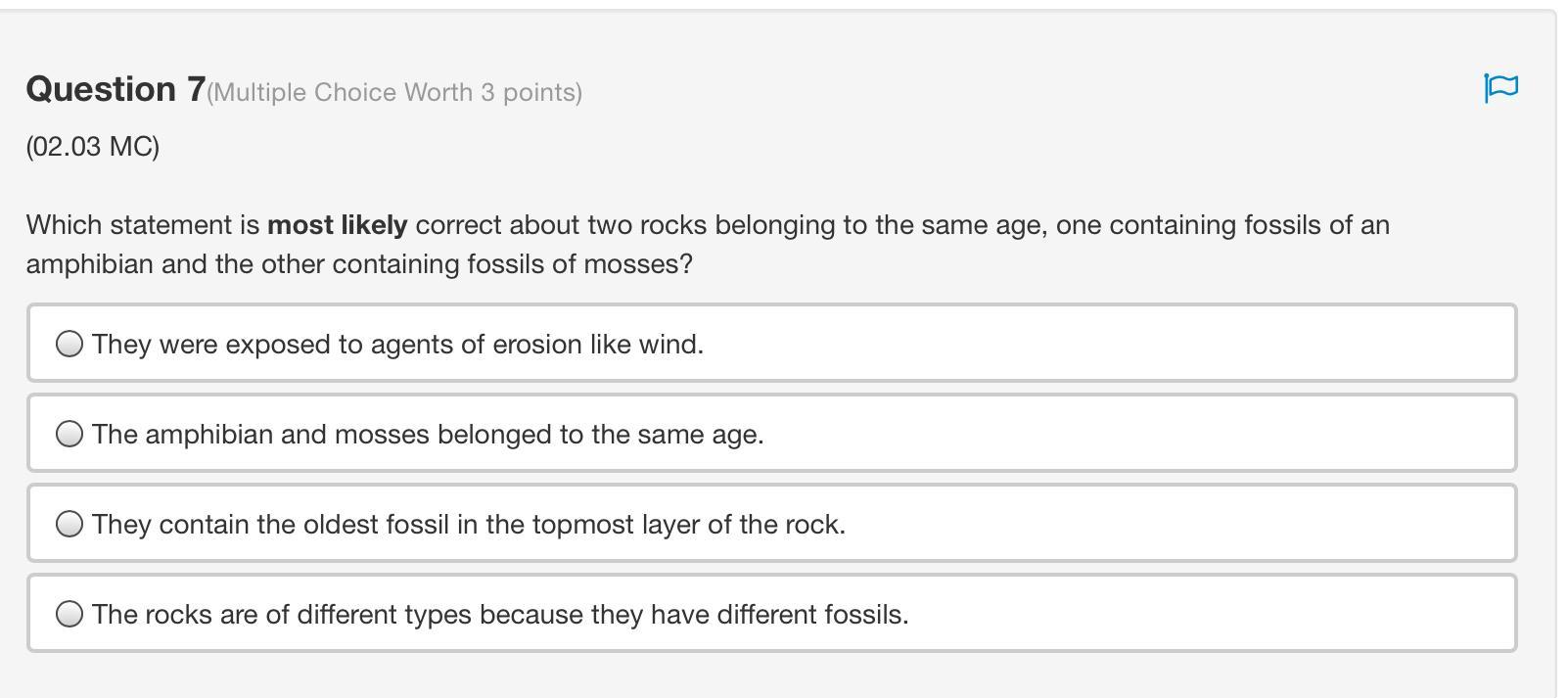This screenshot has width=1568, height=698.
Task: Click answer text 'The rocks are of different types'
Action: point(500,615)
